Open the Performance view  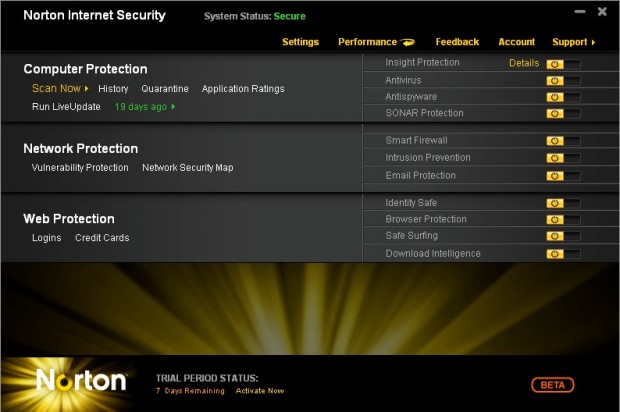(x=367, y=42)
